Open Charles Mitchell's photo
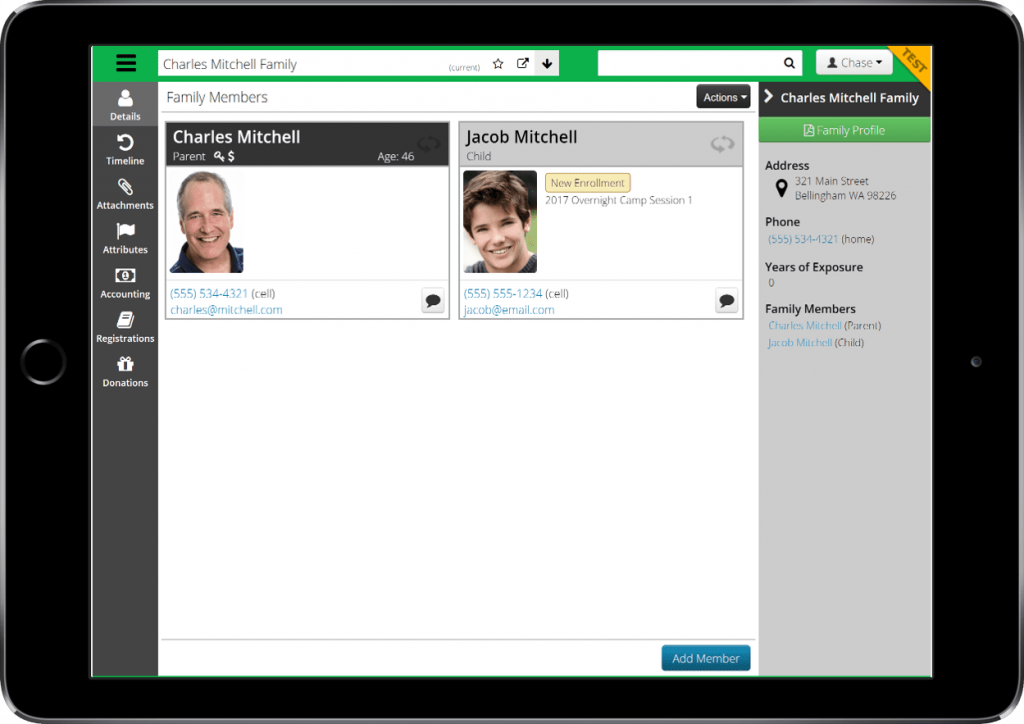1024x724 pixels. [x=206, y=222]
